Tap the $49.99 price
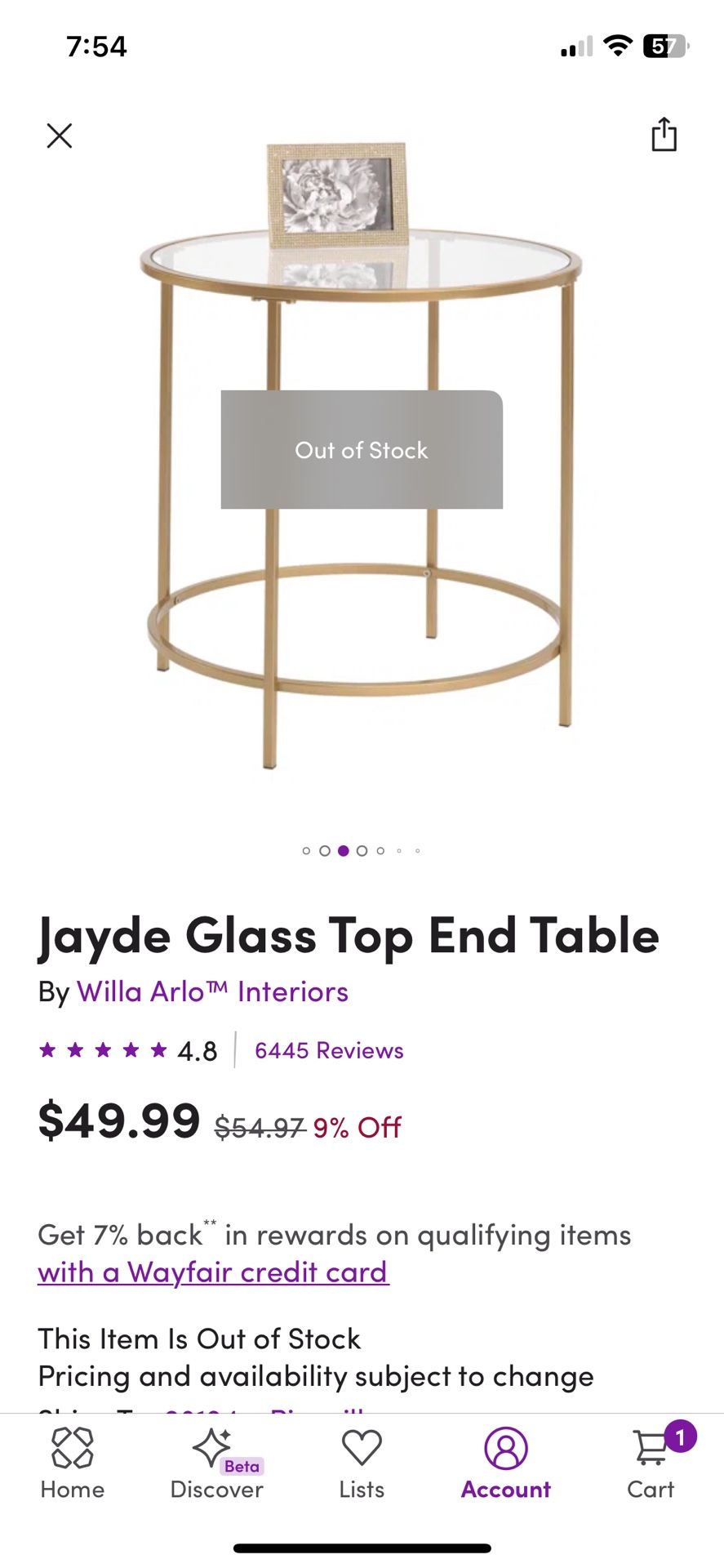 tap(119, 1120)
